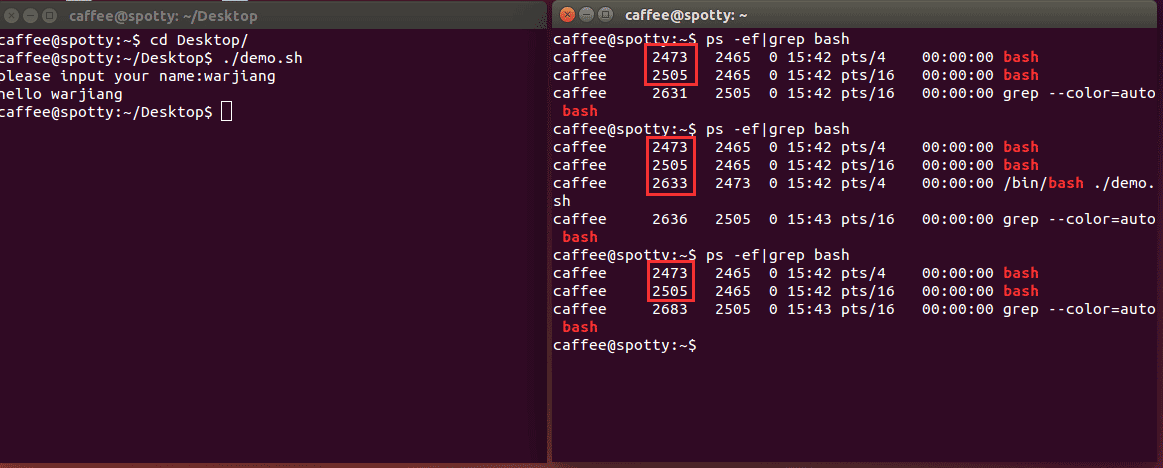Maximize the caffee@spotty: ~ terminal window
1163x468 pixels.
tap(605, 14)
